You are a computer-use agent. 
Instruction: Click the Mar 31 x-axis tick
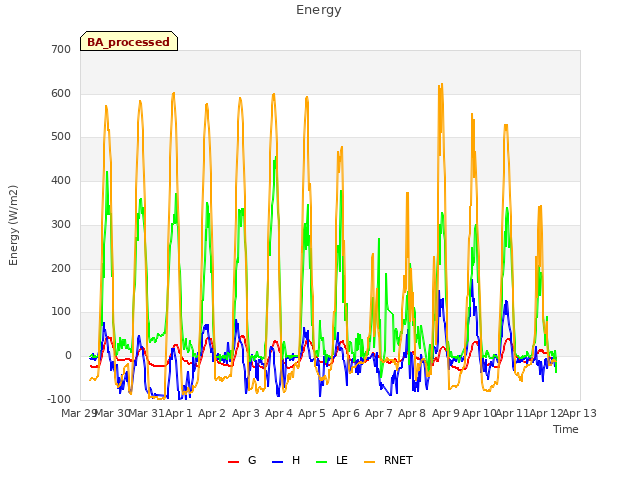click(x=147, y=413)
